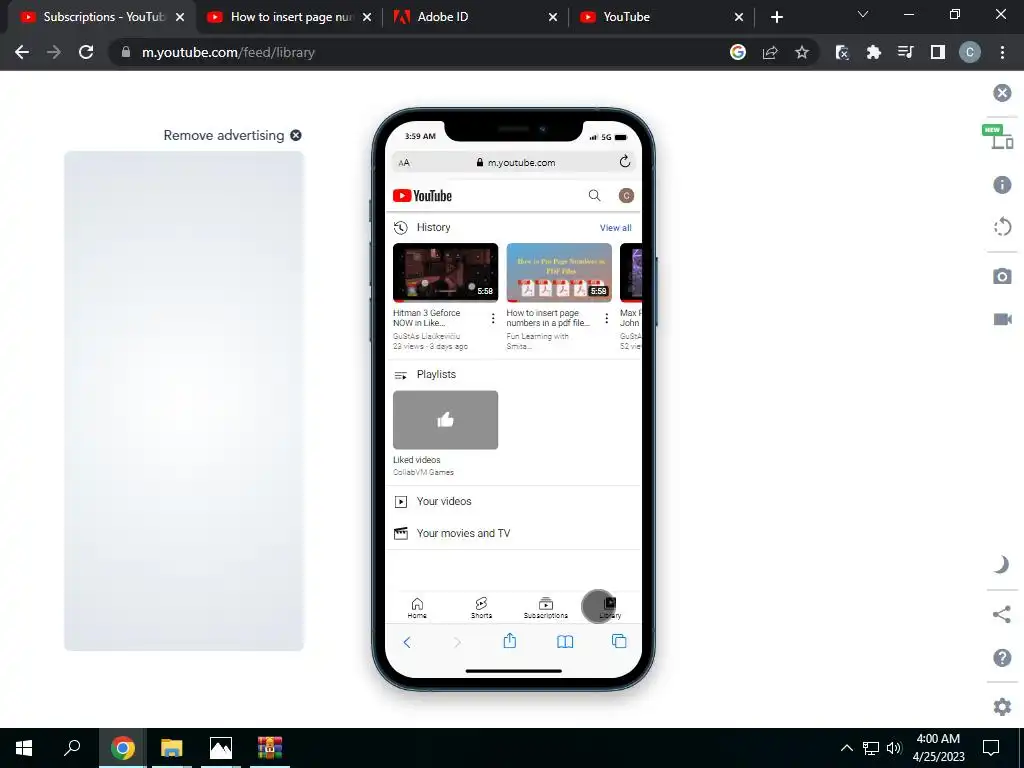This screenshot has height=768, width=1024.
Task: Open WinRAR from the taskbar
Action: click(x=269, y=748)
